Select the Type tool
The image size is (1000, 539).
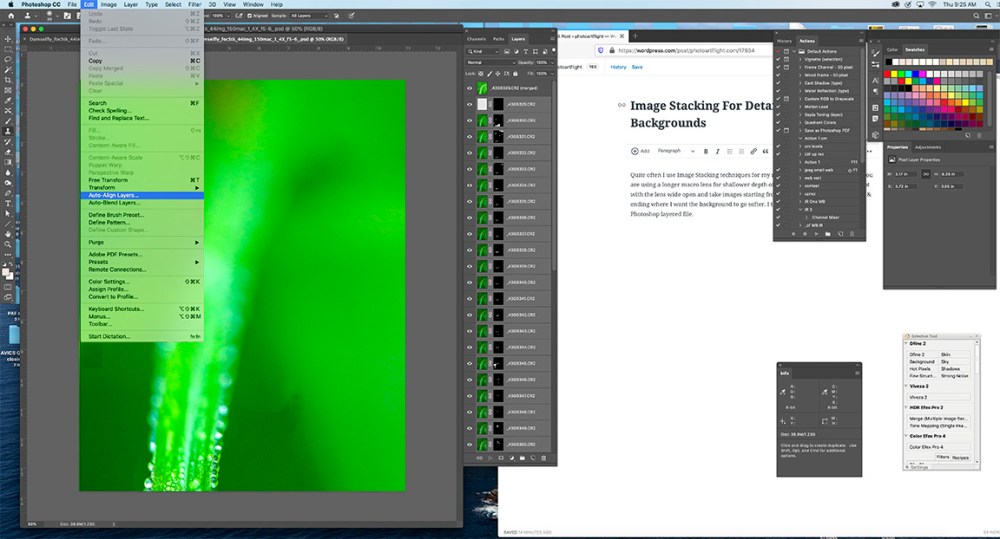click(x=8, y=203)
